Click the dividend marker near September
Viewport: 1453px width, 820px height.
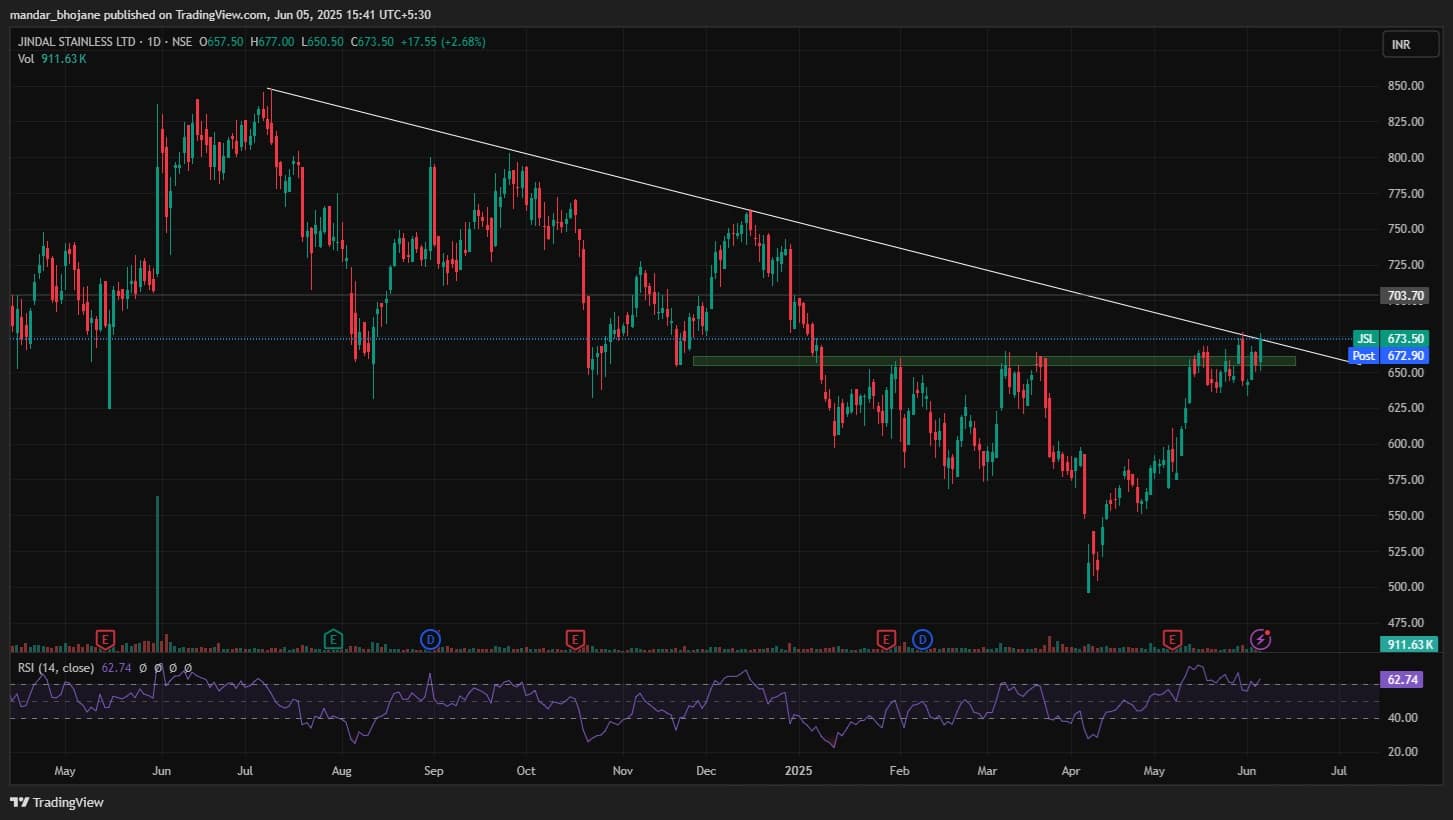[430, 639]
